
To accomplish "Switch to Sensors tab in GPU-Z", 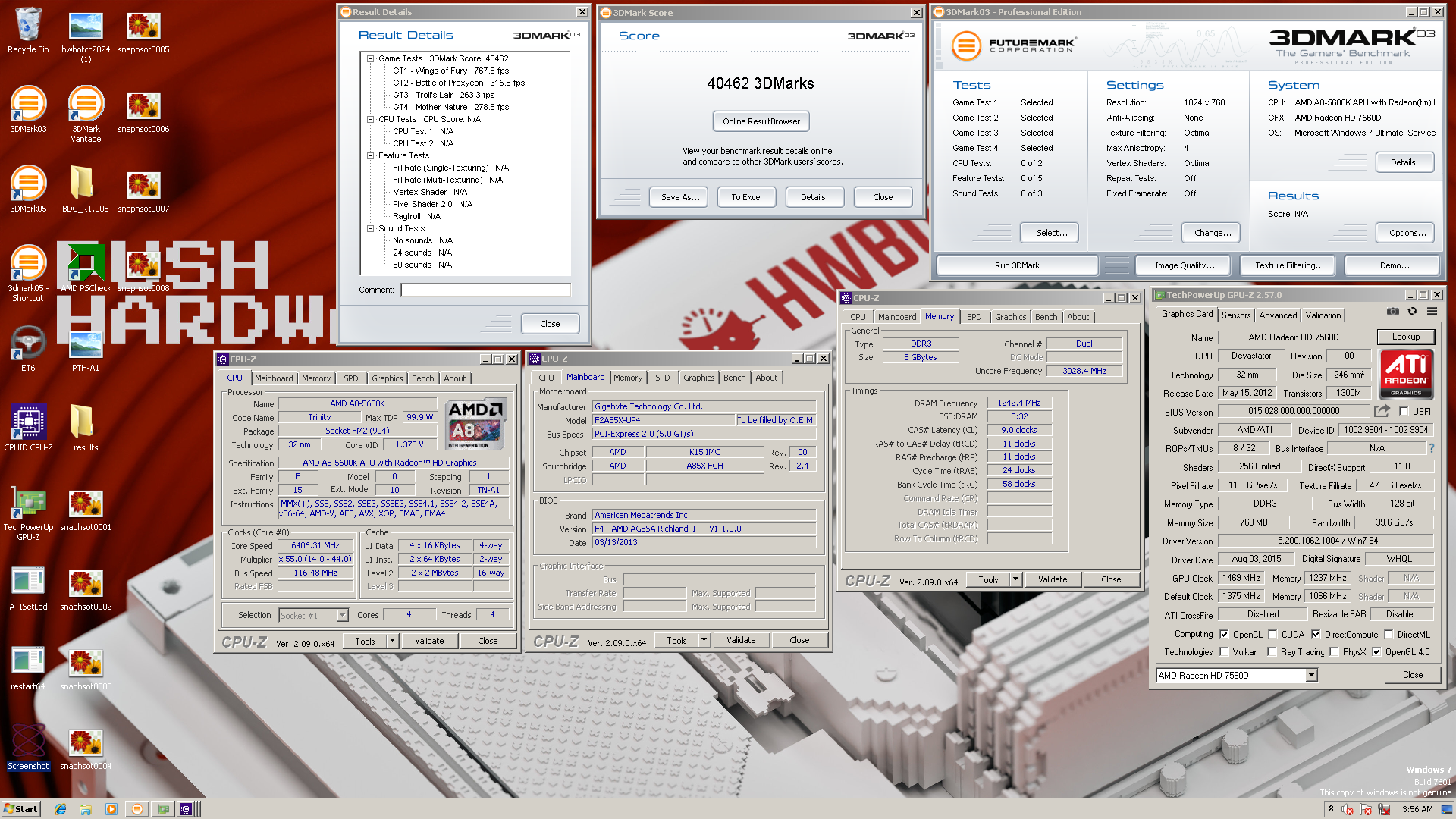I will [x=1235, y=315].
